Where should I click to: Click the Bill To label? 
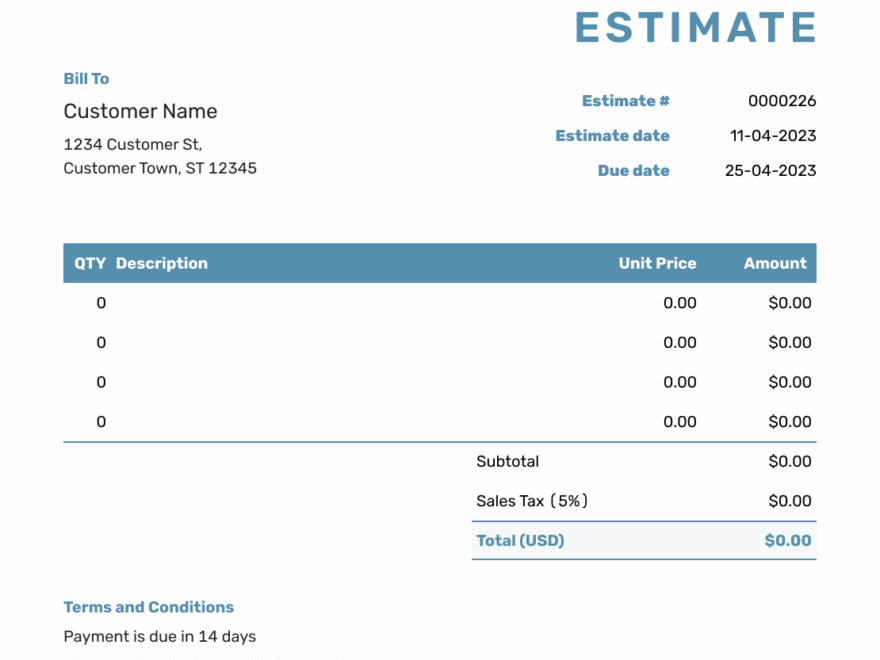click(x=86, y=79)
